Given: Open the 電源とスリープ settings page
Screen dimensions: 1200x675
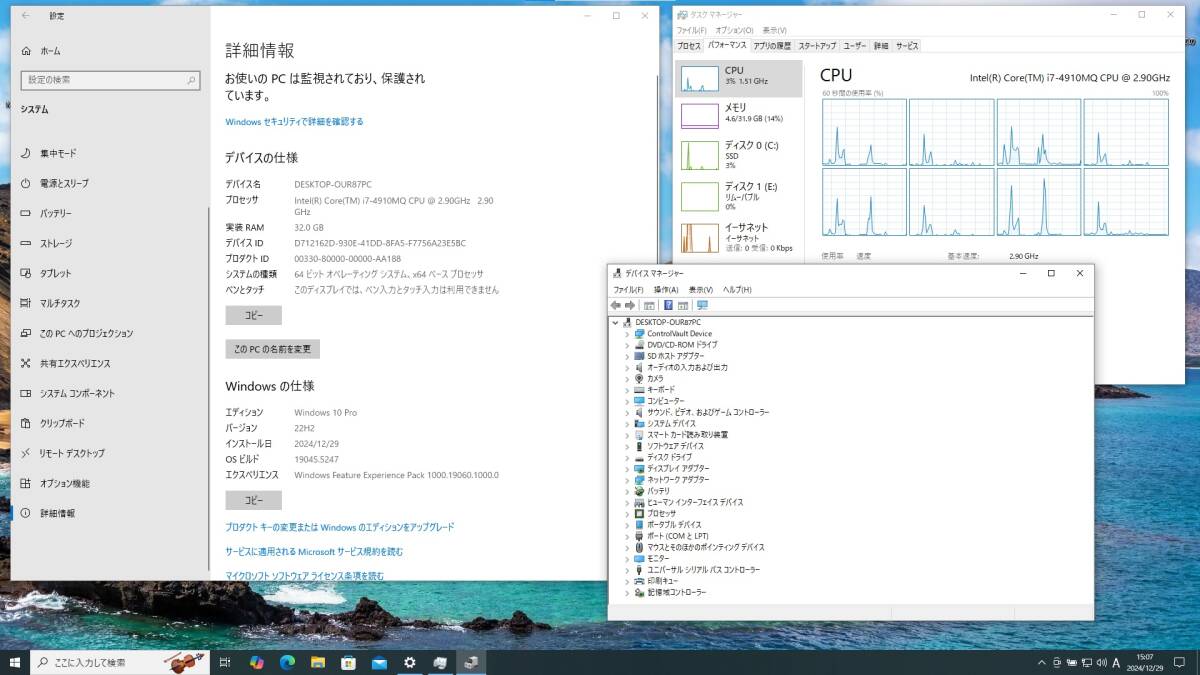Looking at the screenshot, I should click(x=64, y=183).
